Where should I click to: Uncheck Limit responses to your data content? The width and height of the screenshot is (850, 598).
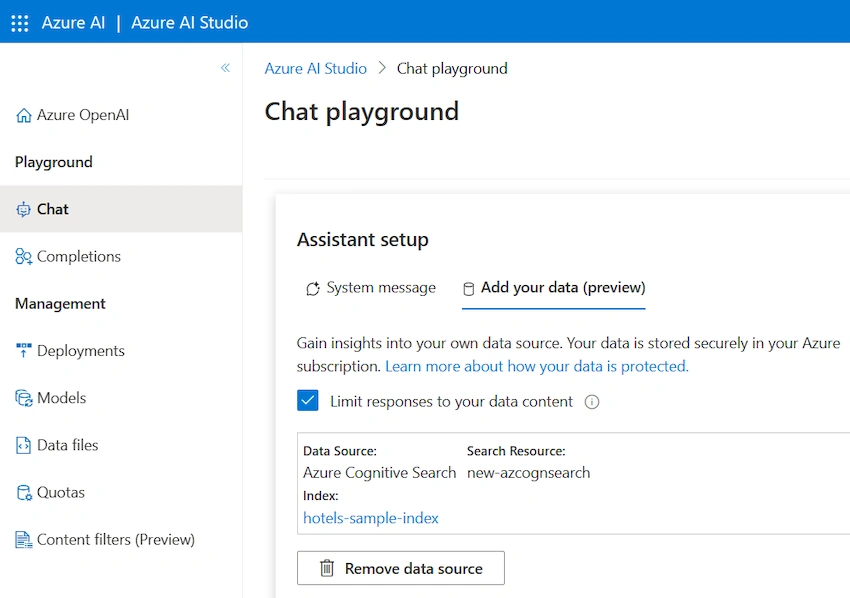pyautogui.click(x=307, y=401)
